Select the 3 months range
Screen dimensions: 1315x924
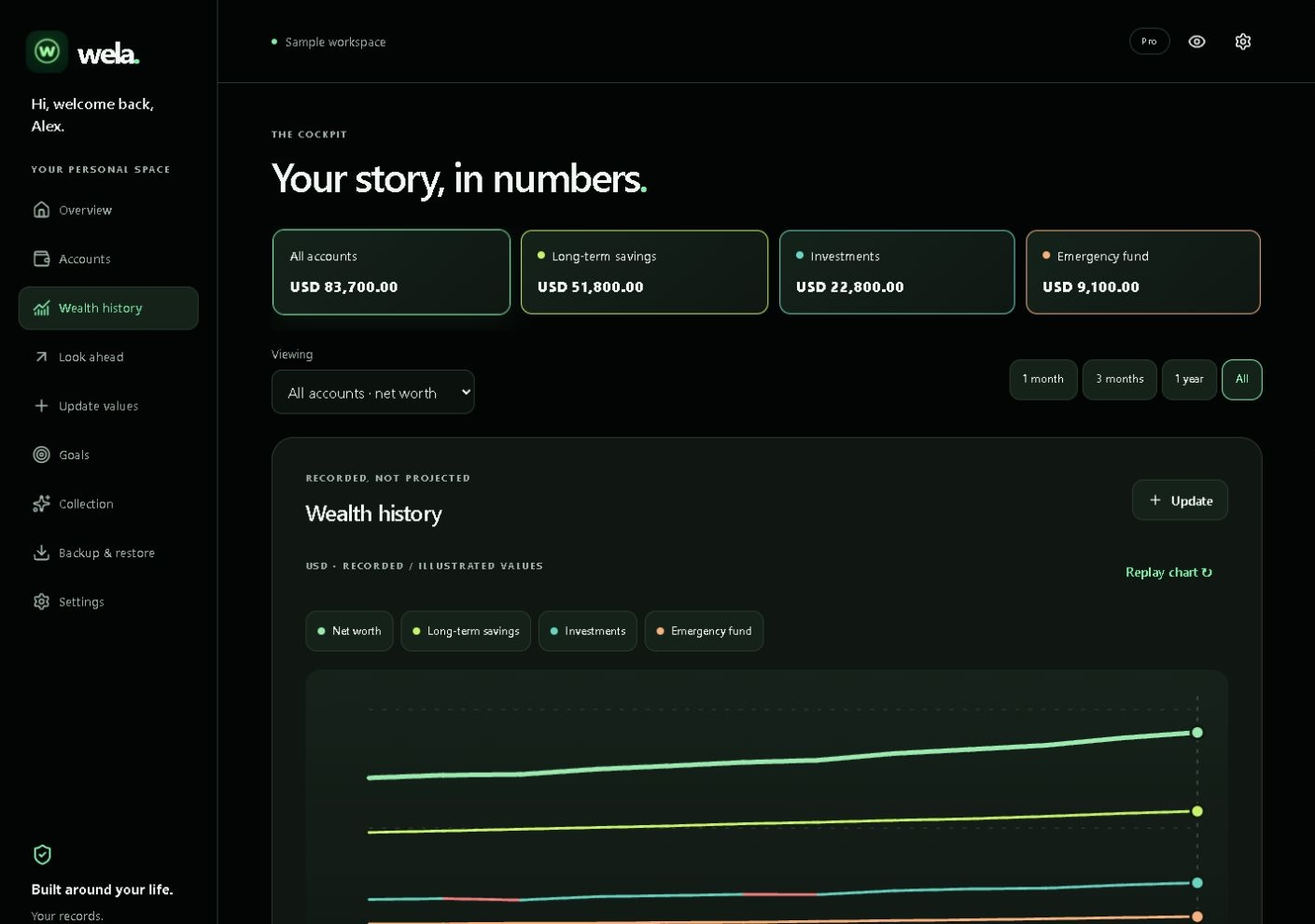point(1120,379)
